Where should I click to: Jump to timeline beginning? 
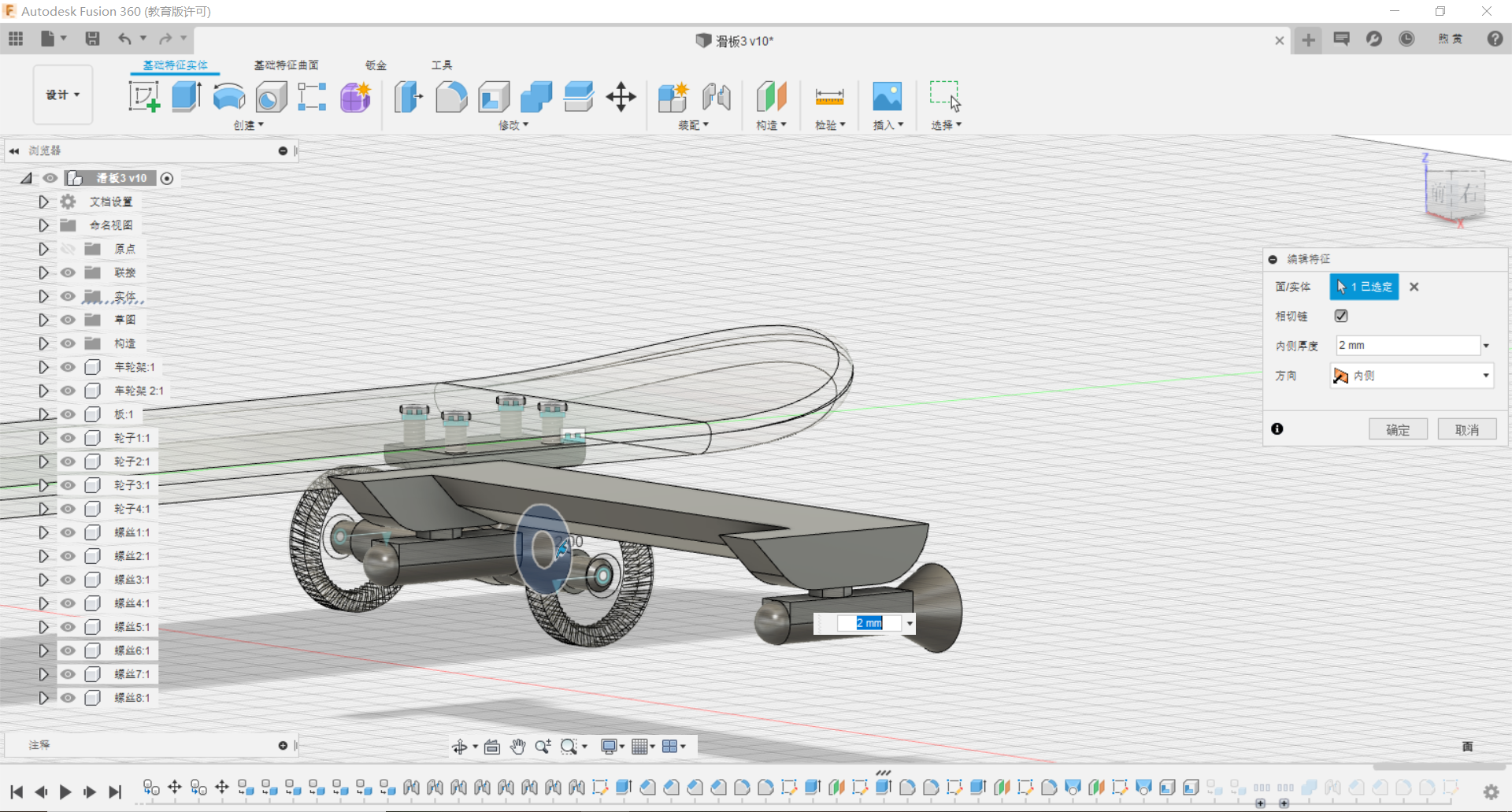[x=17, y=792]
